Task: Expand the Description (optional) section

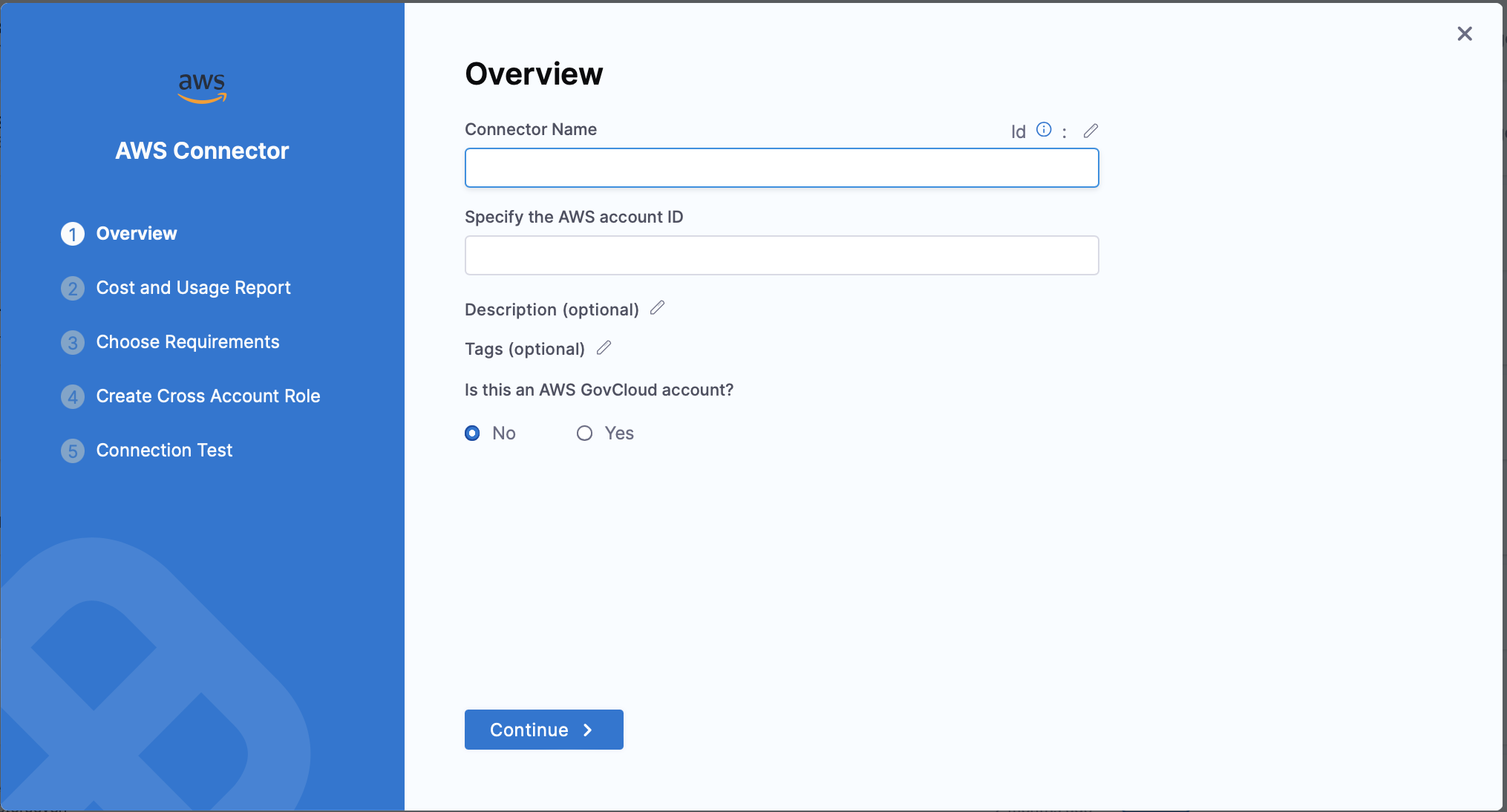Action: pos(551,310)
